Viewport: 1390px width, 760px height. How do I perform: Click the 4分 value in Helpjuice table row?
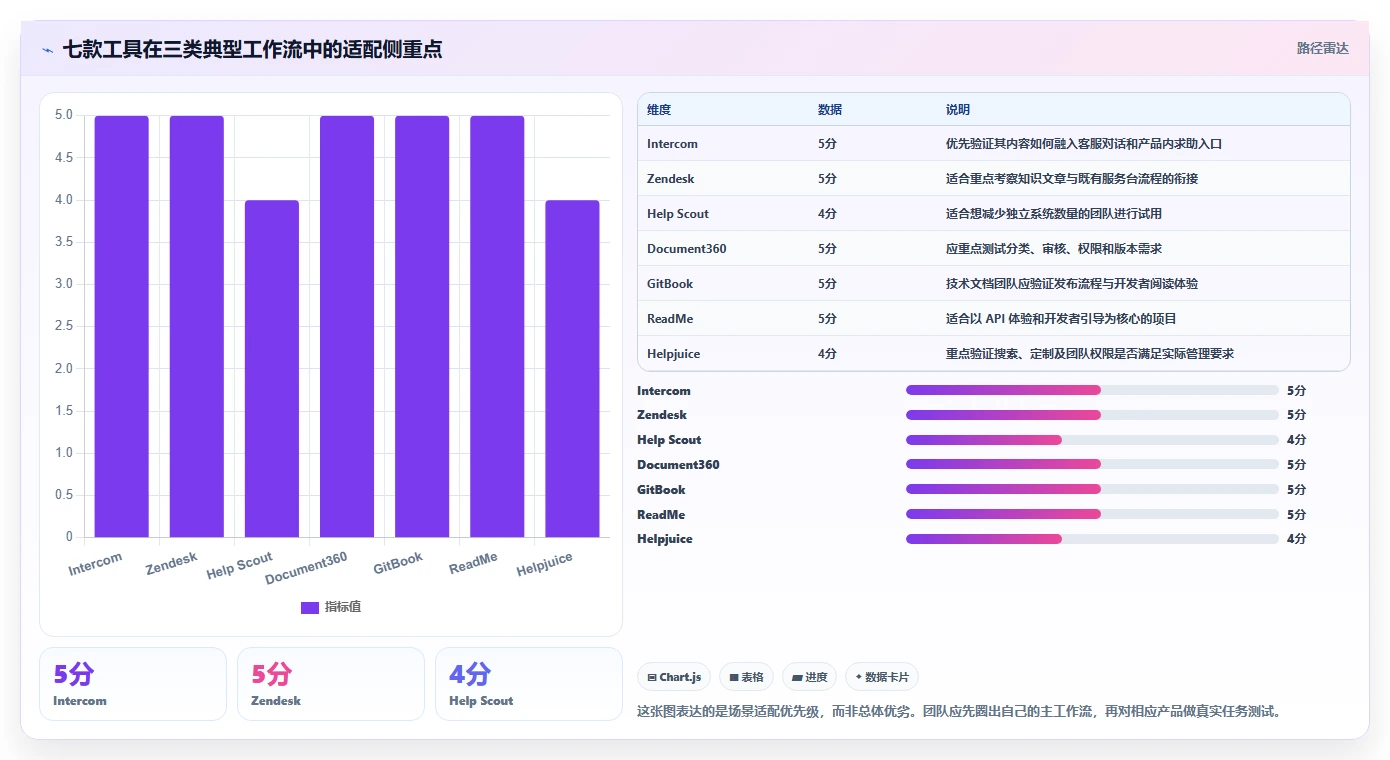827,354
